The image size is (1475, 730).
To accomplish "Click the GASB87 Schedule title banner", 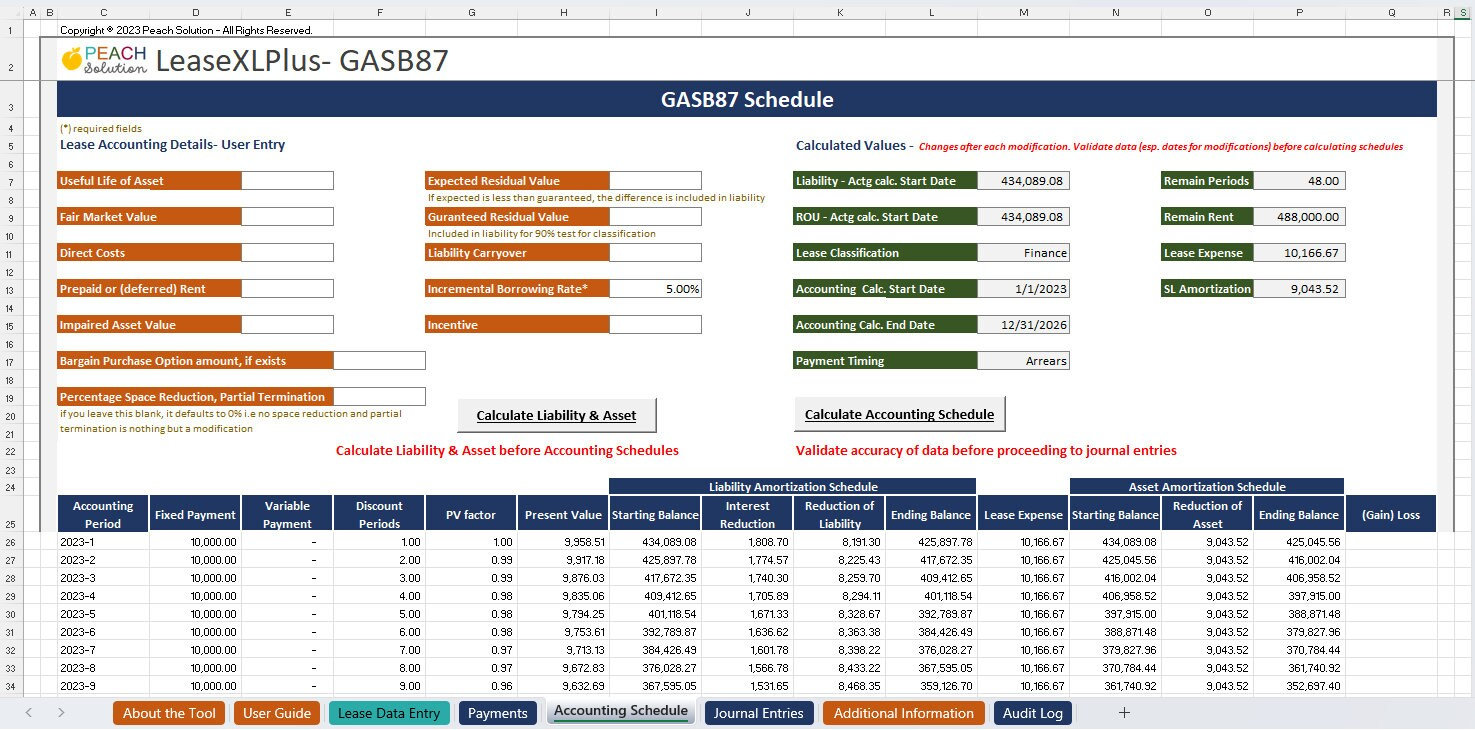I will (747, 99).
